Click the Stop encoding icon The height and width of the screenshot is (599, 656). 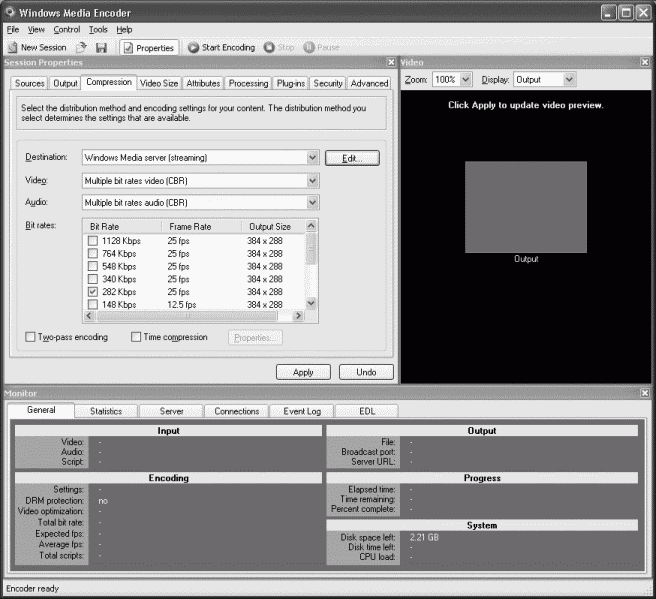(x=269, y=48)
